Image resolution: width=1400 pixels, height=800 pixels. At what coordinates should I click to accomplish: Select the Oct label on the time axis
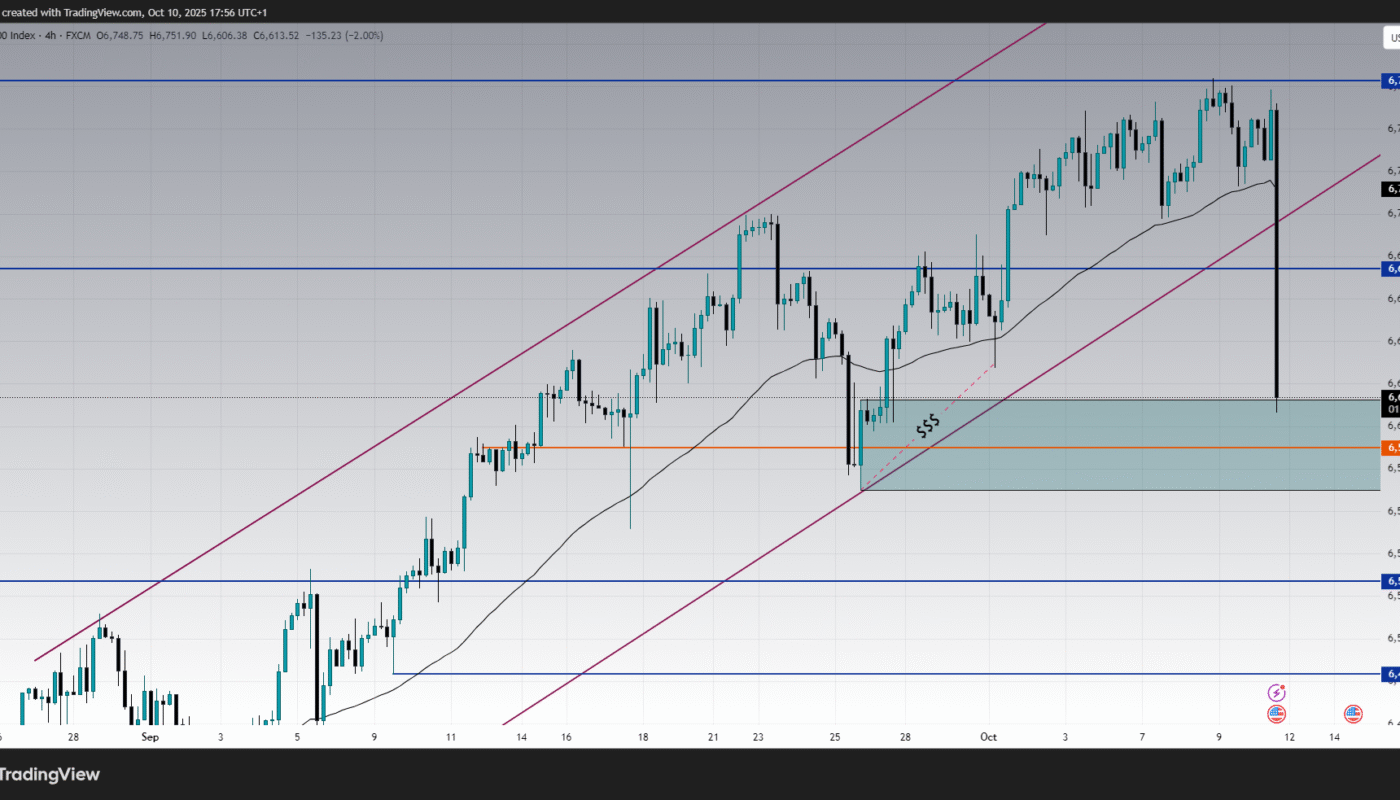pyautogui.click(x=987, y=736)
